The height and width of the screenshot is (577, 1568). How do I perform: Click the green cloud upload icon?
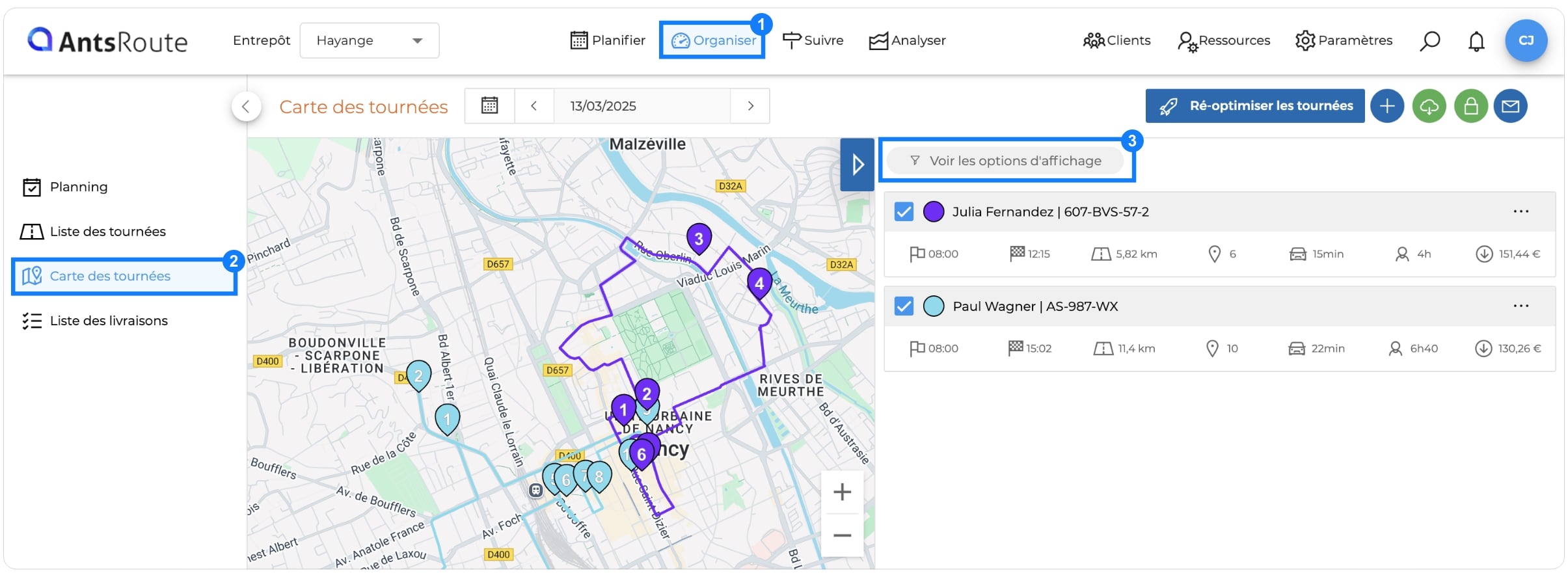click(x=1429, y=105)
